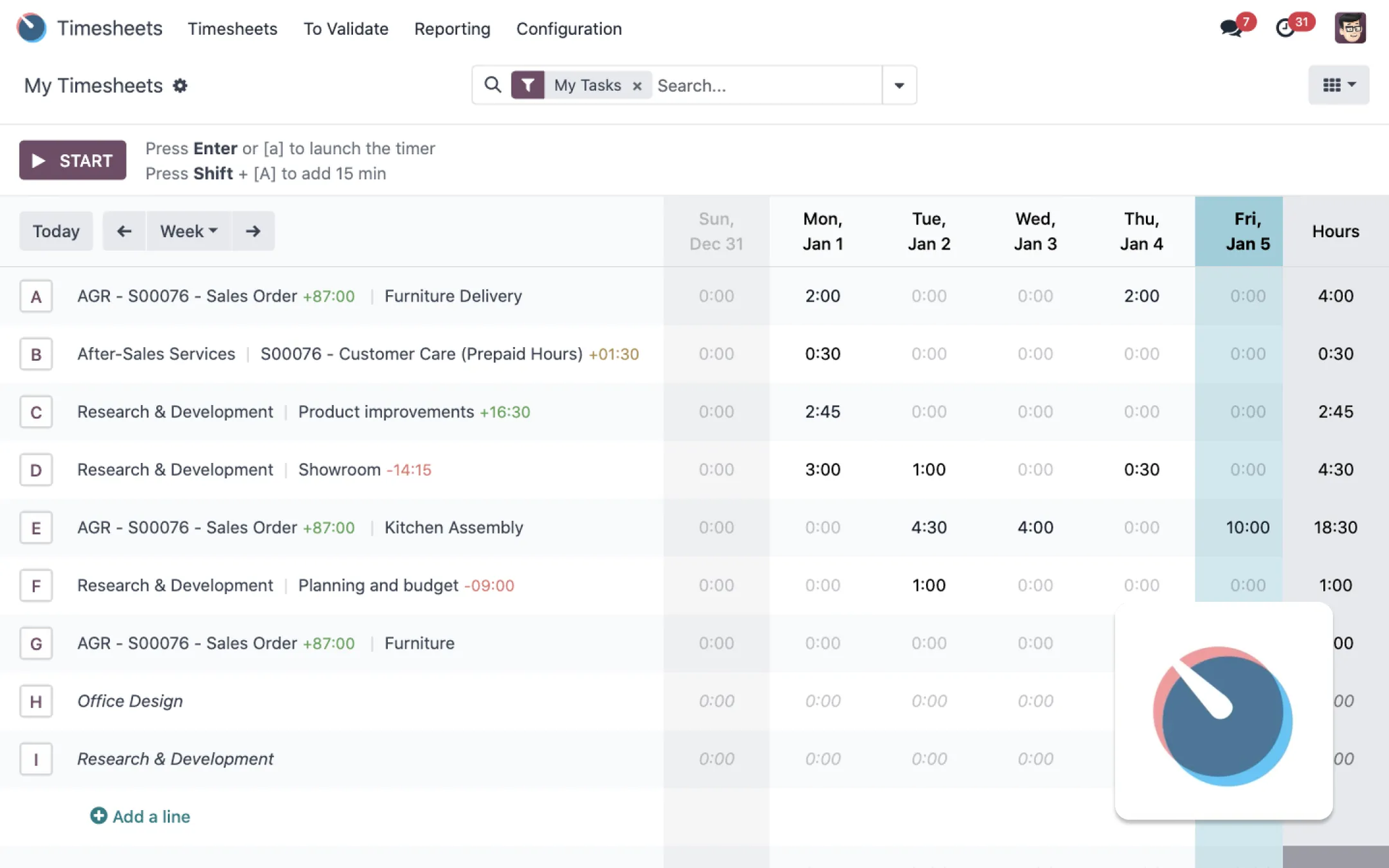Click the Timesheets app logo icon
This screenshot has height=868, width=1389.
31,28
